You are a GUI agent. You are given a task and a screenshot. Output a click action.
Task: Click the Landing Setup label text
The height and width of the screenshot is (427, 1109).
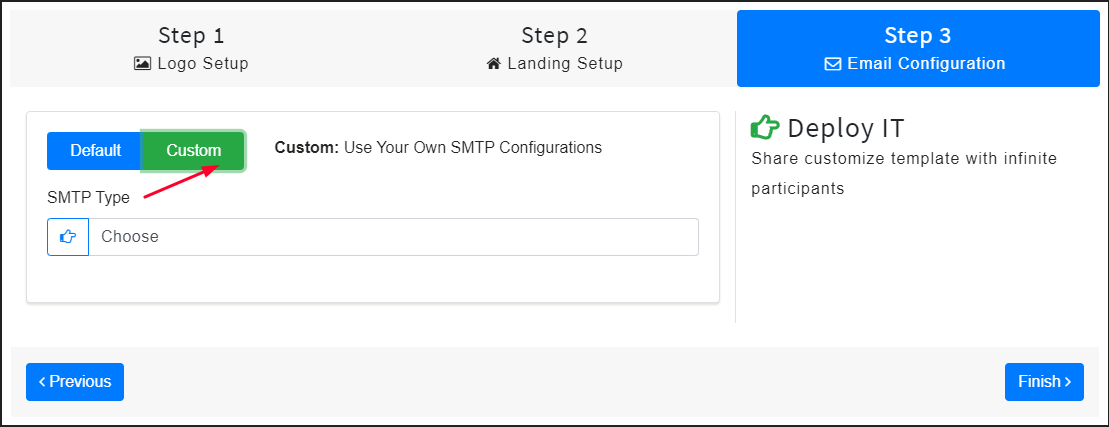pyautogui.click(x=565, y=64)
